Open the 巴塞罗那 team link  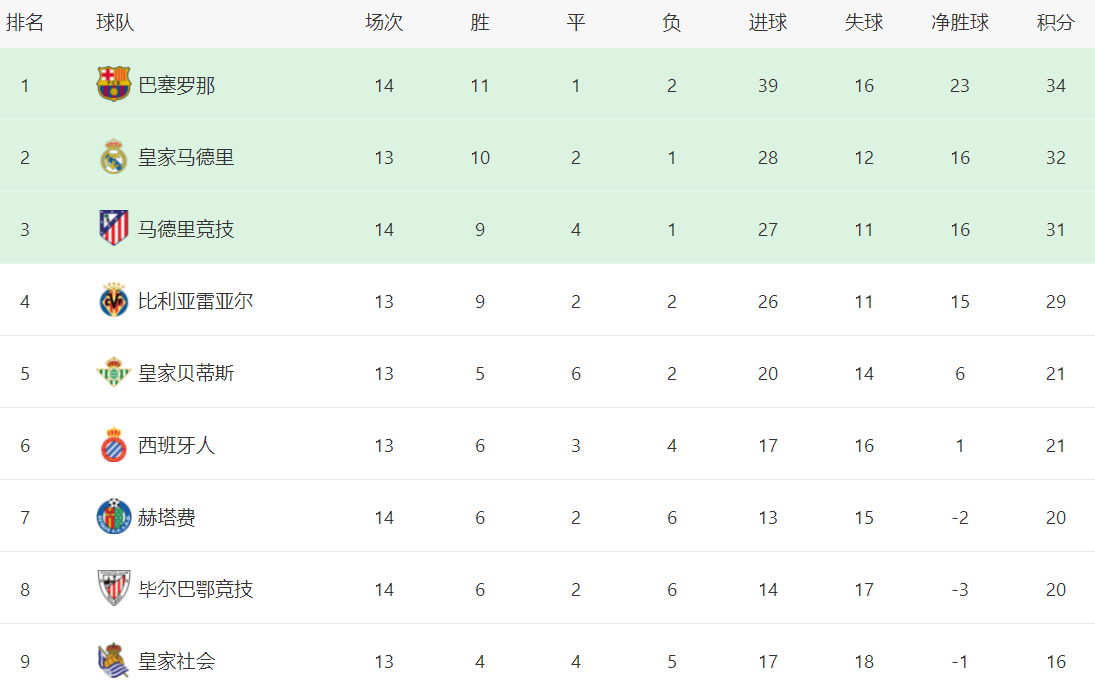coord(176,86)
